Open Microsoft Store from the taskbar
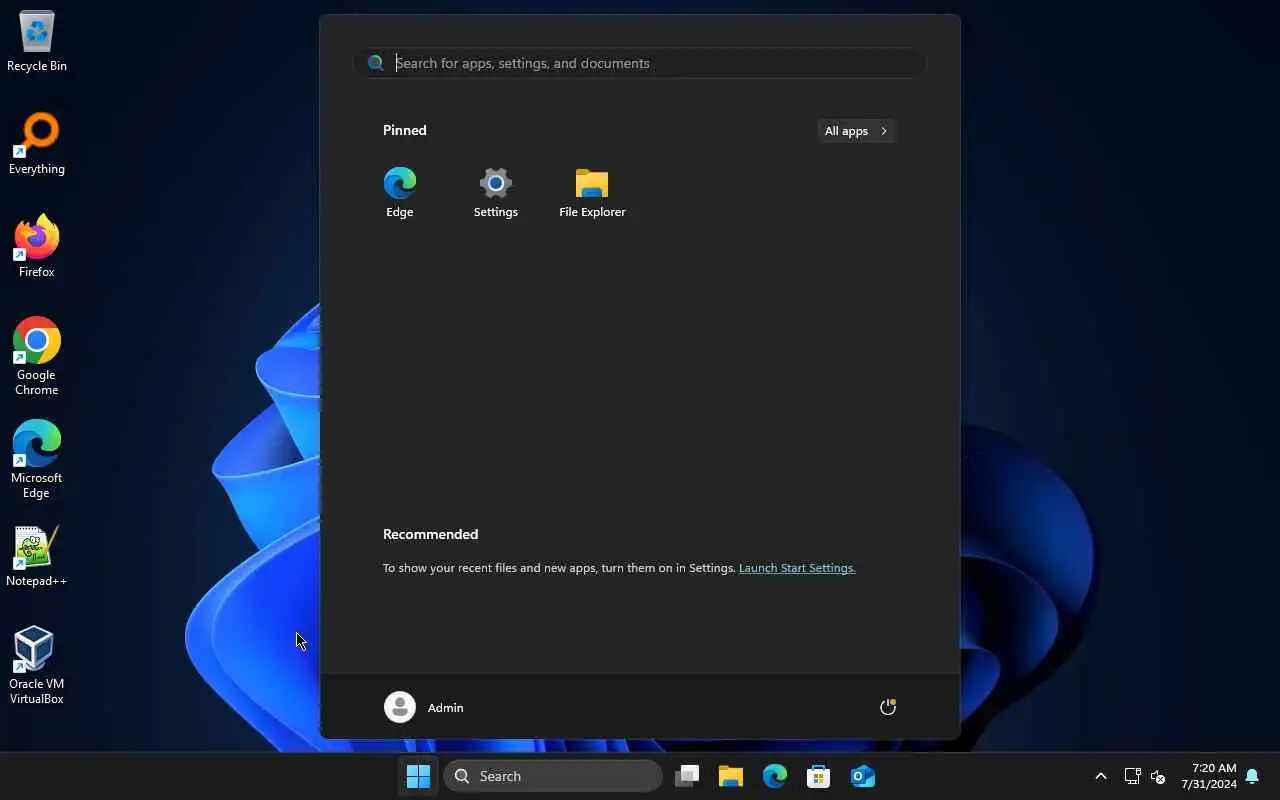Screen dimensions: 1280x800 (819, 776)
